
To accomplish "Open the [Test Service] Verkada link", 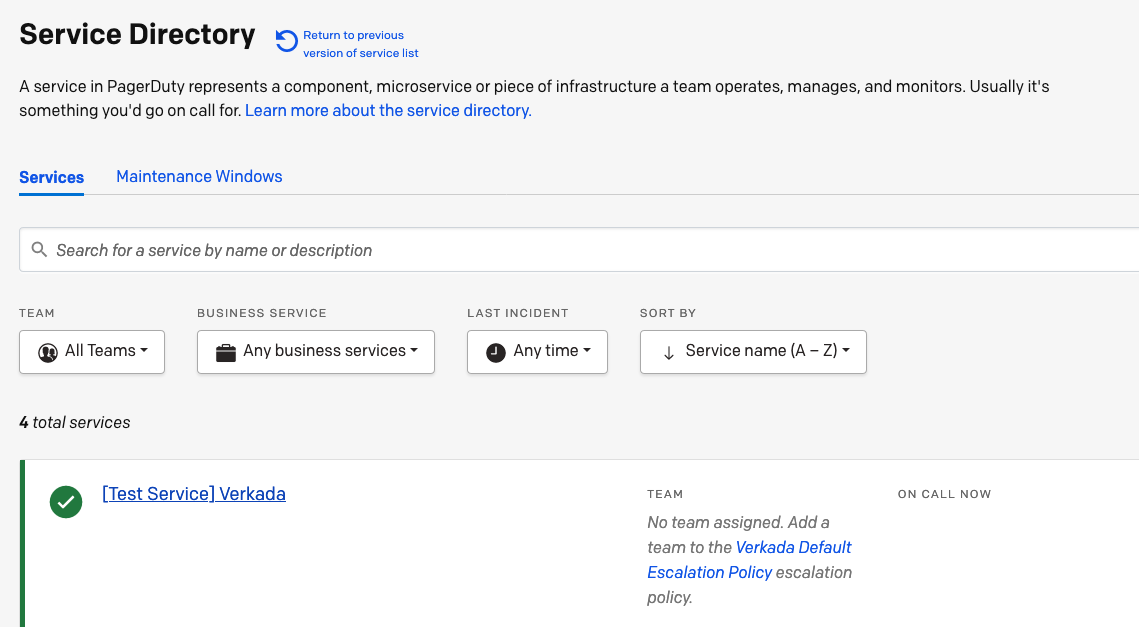I will coord(194,494).
